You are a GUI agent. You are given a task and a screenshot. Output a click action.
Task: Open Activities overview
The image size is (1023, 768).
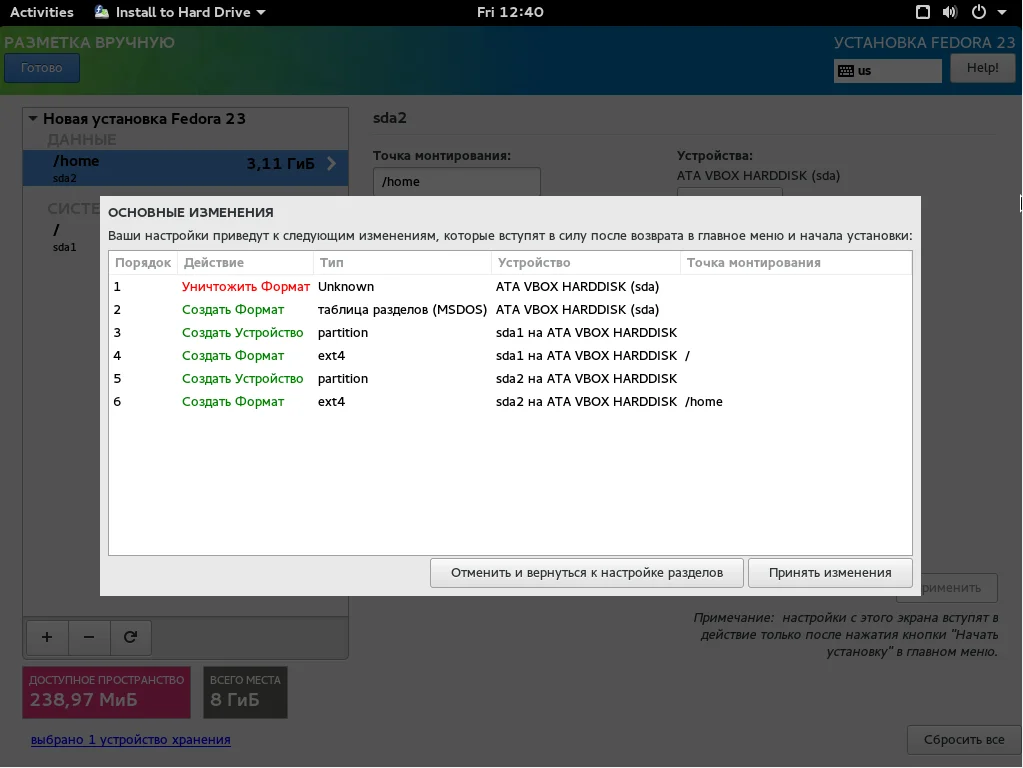pos(42,12)
